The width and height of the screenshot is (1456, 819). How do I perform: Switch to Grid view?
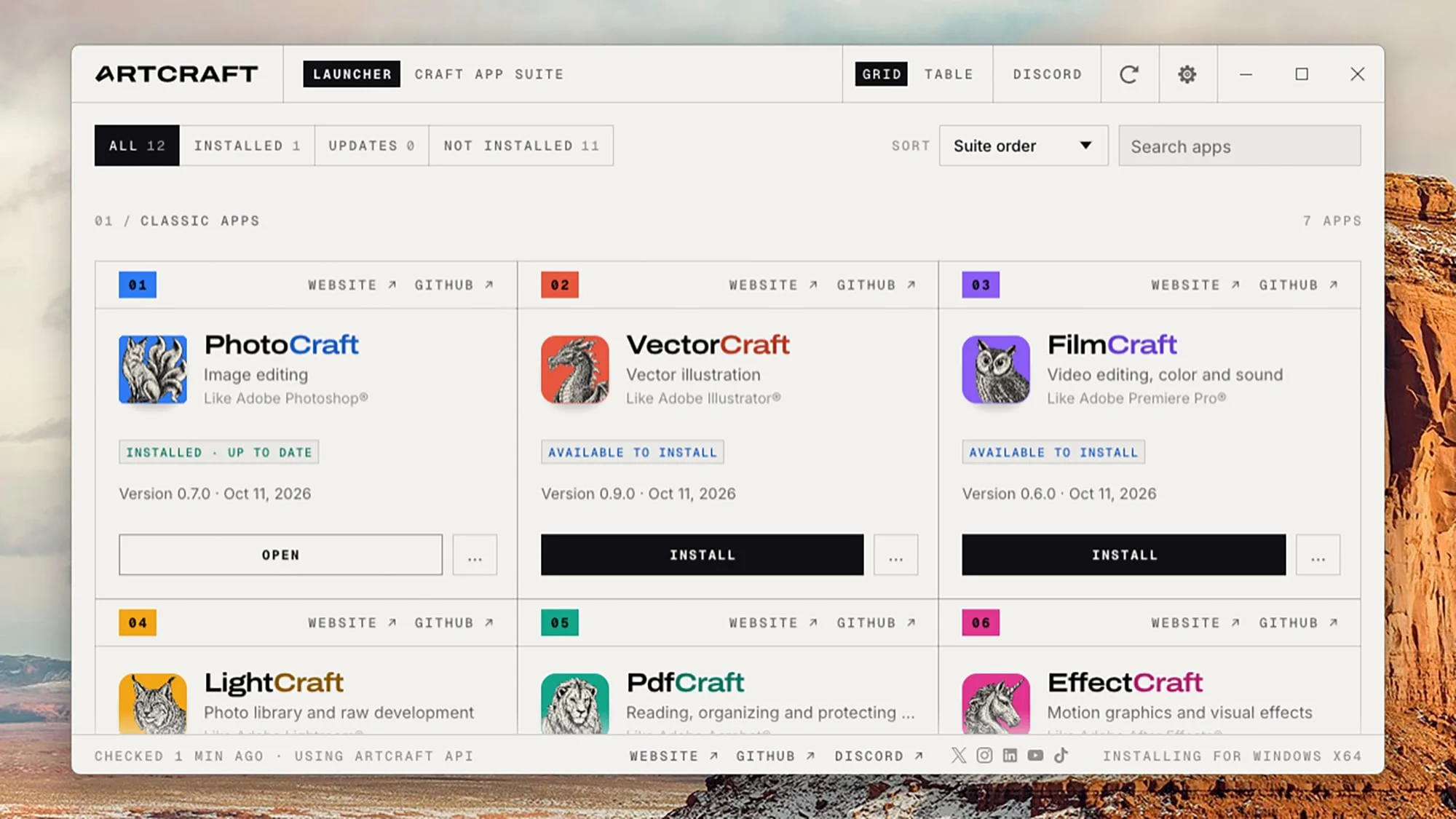coord(882,74)
